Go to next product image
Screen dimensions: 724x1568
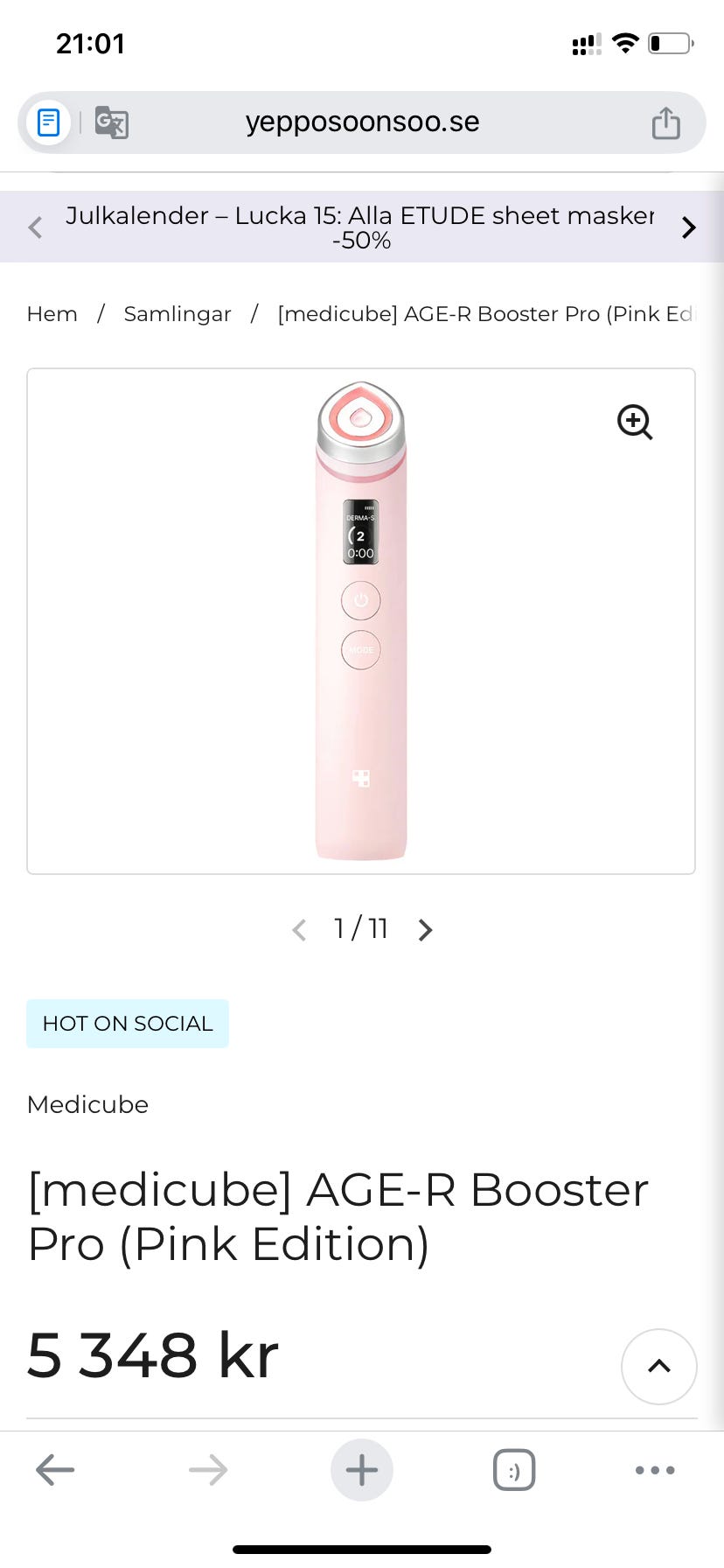[425, 929]
